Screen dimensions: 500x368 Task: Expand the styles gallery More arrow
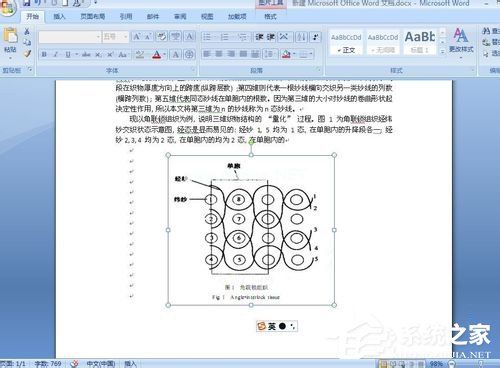pos(442,52)
